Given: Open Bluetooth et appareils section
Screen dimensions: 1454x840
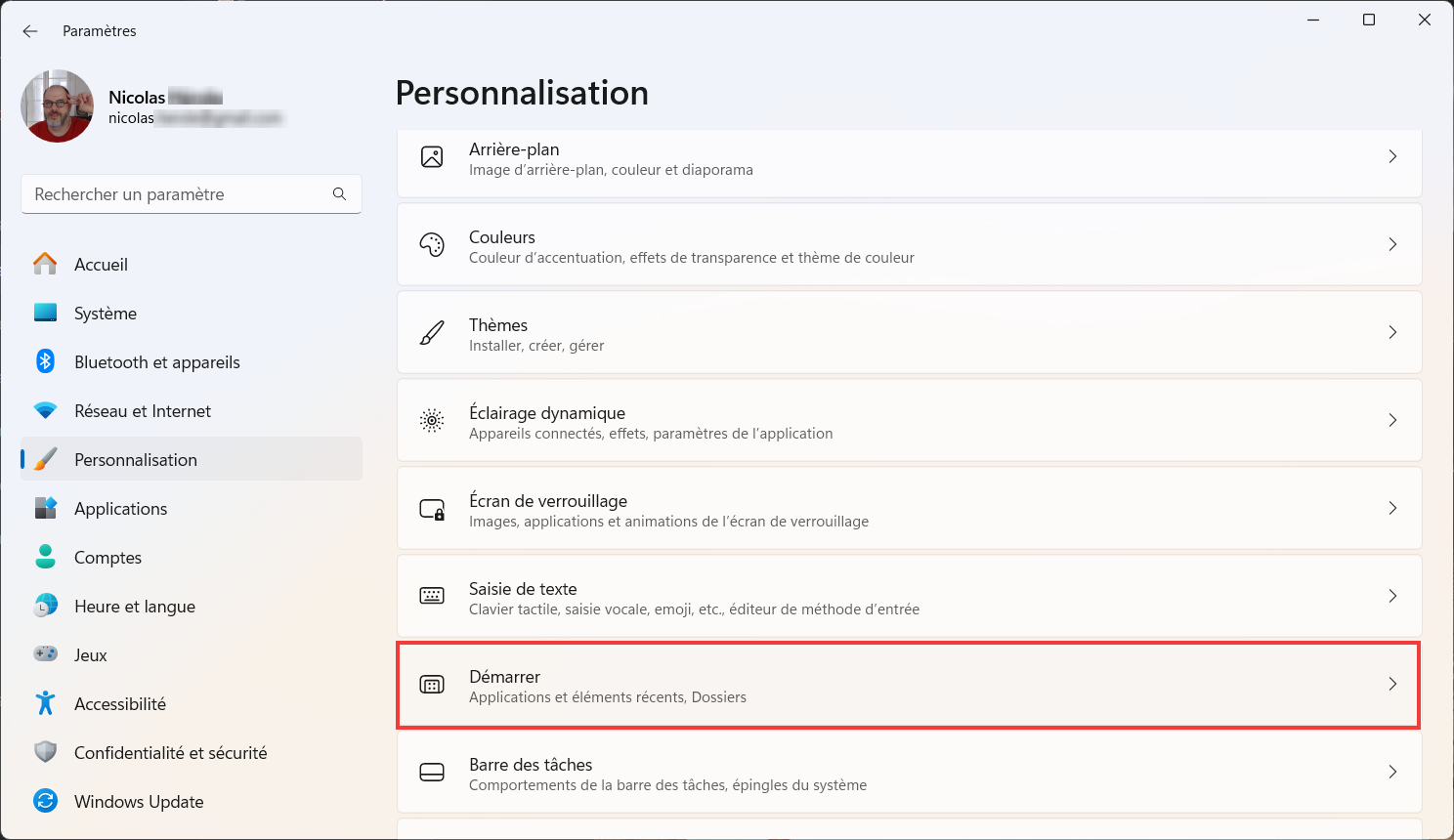Looking at the screenshot, I should (x=192, y=361).
